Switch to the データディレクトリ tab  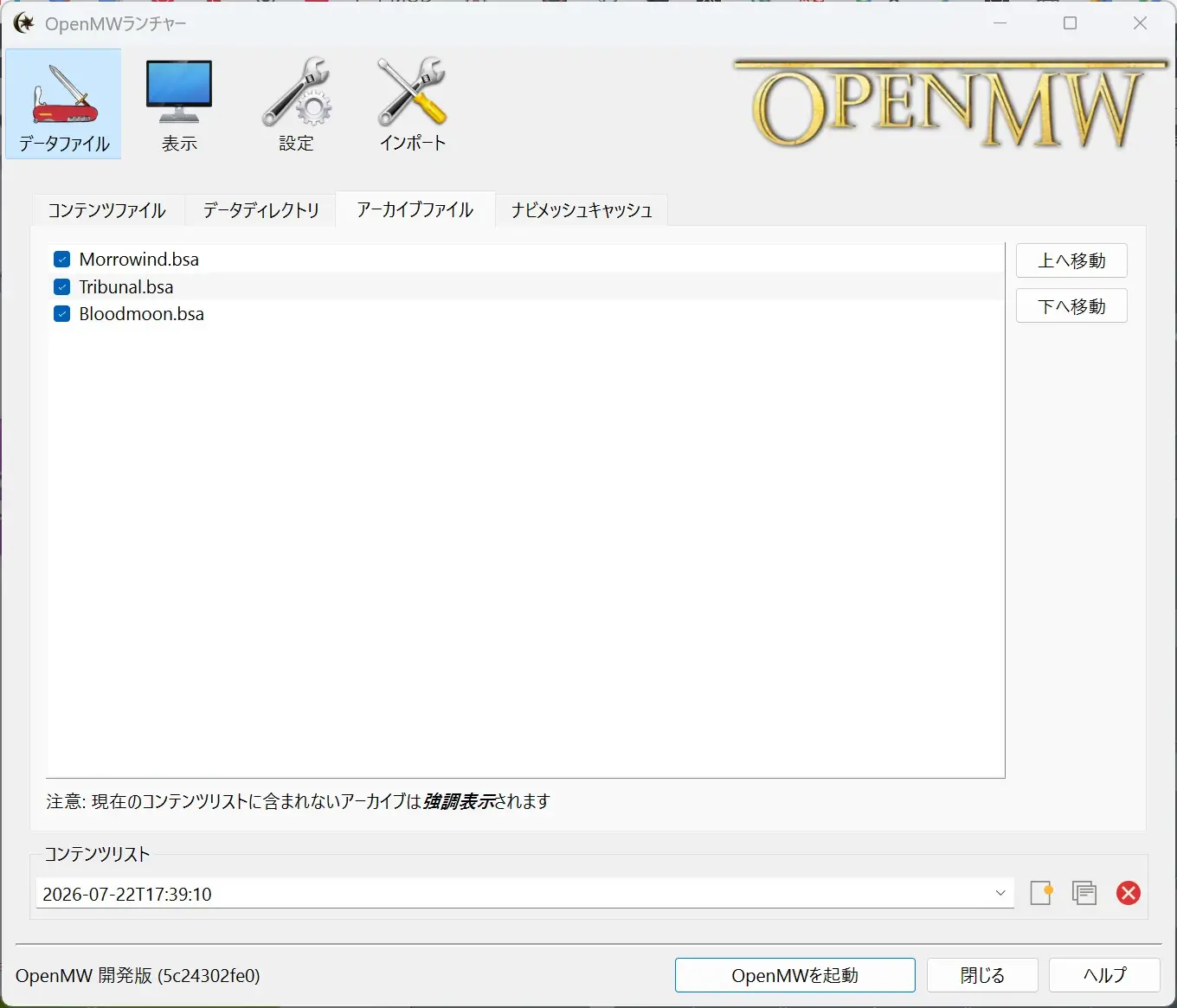(260, 210)
